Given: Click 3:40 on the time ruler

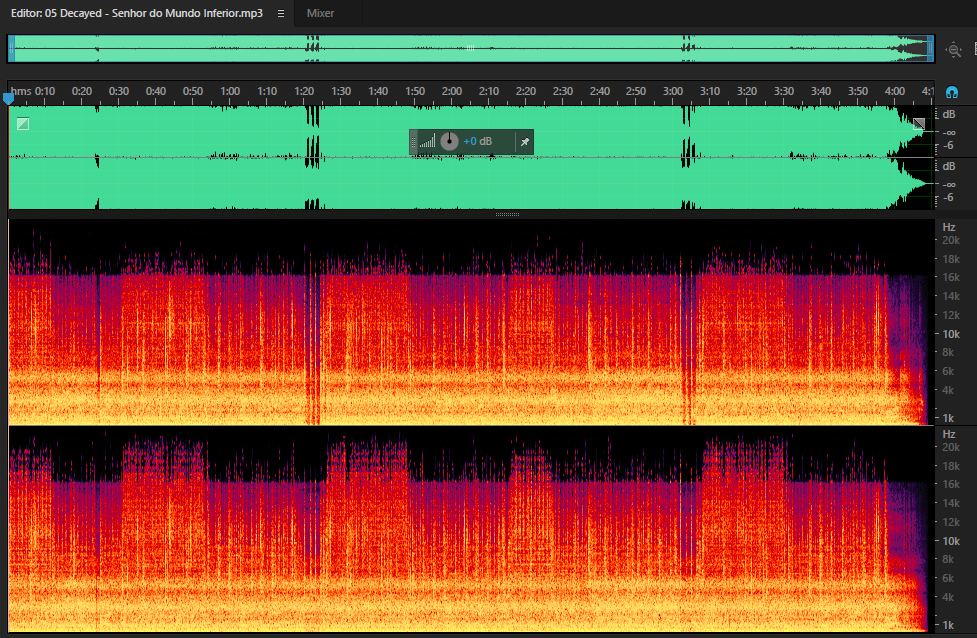Looking at the screenshot, I should 821,91.
